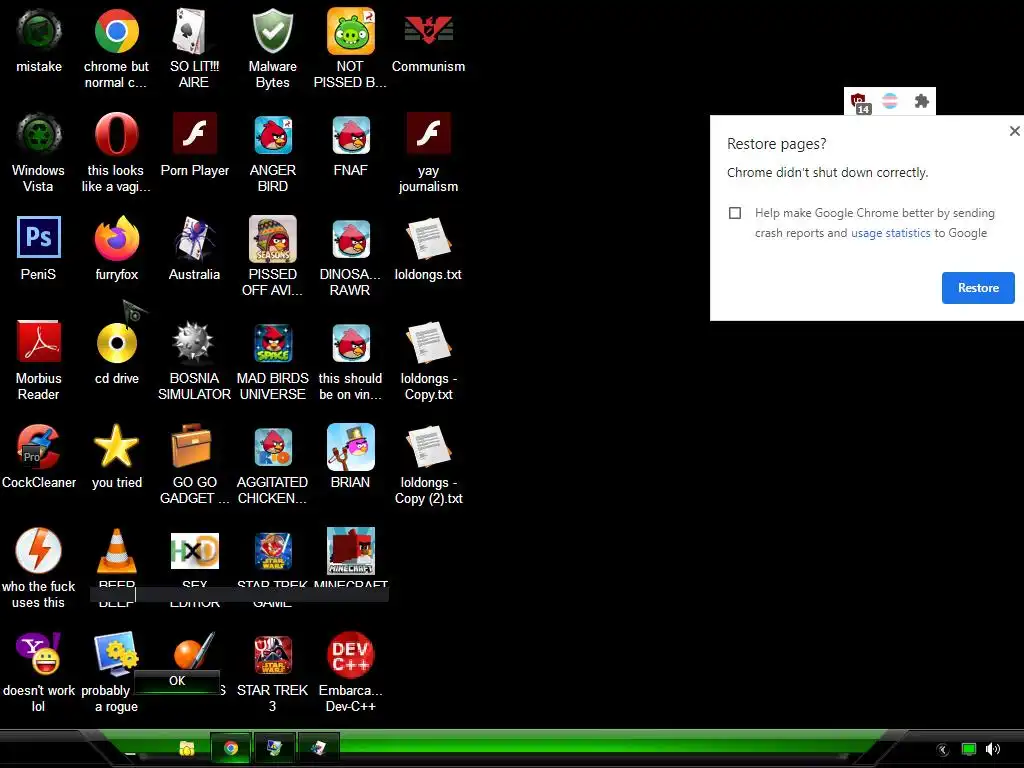Open the green pig 'NOT PISSED B...' icon
Image resolution: width=1024 pixels, height=768 pixels.
[351, 31]
